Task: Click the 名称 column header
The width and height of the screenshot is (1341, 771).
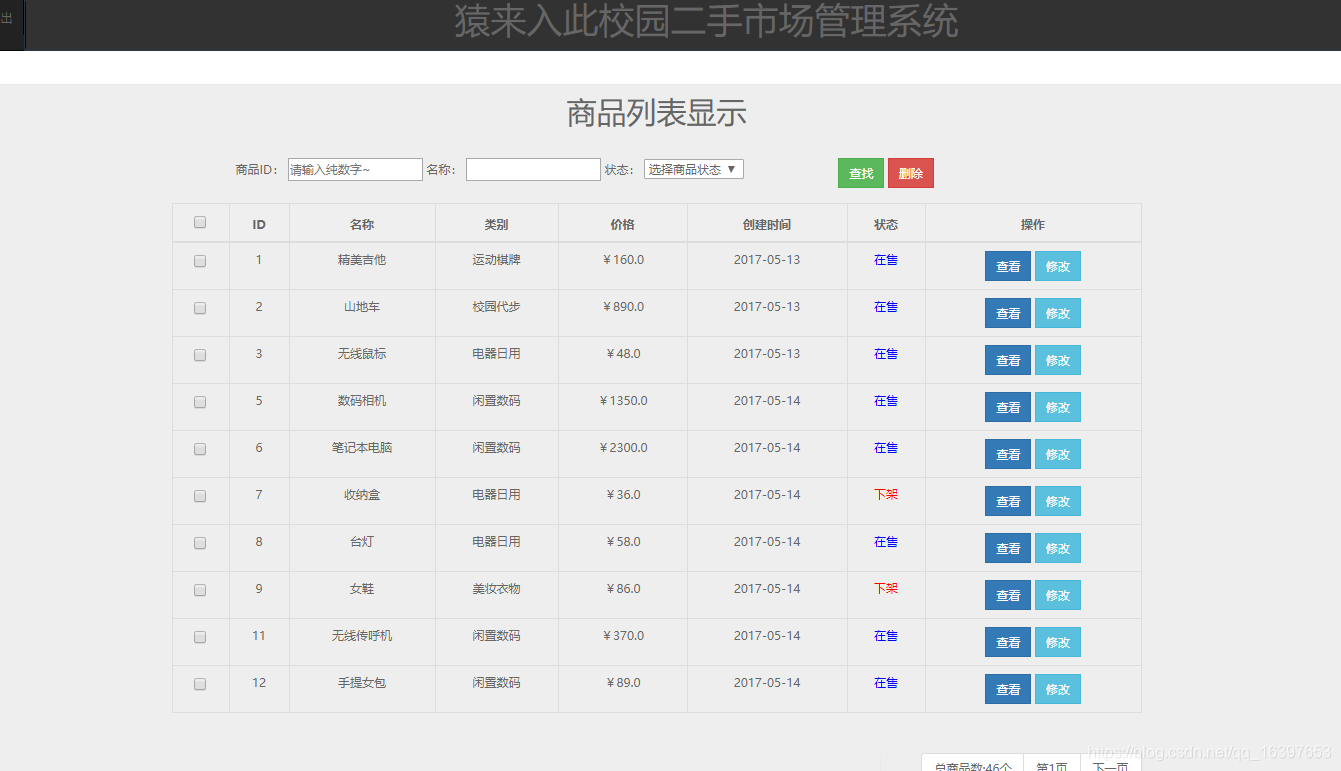Action: tap(362, 224)
